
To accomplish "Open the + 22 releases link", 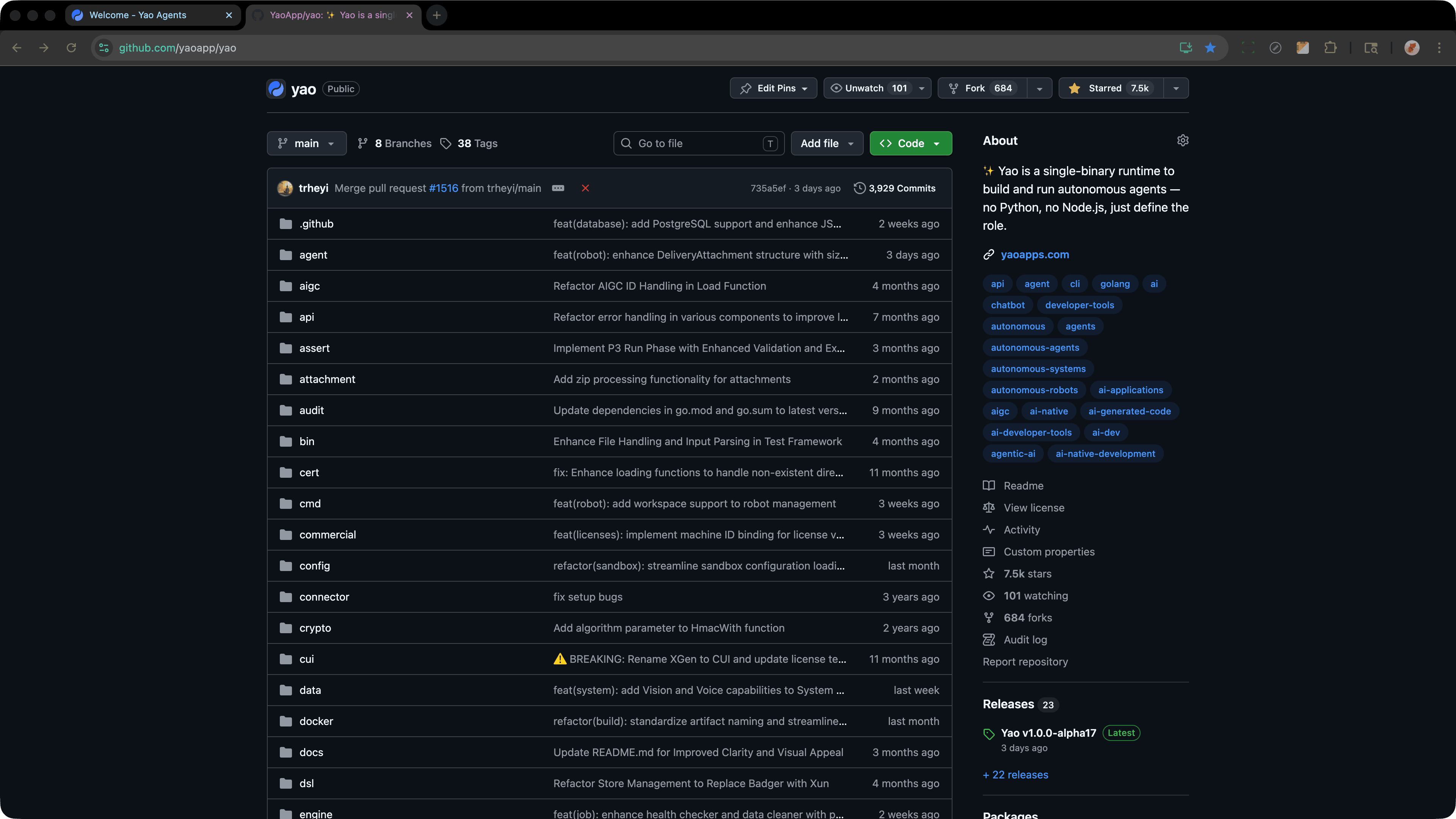I will (1015, 775).
